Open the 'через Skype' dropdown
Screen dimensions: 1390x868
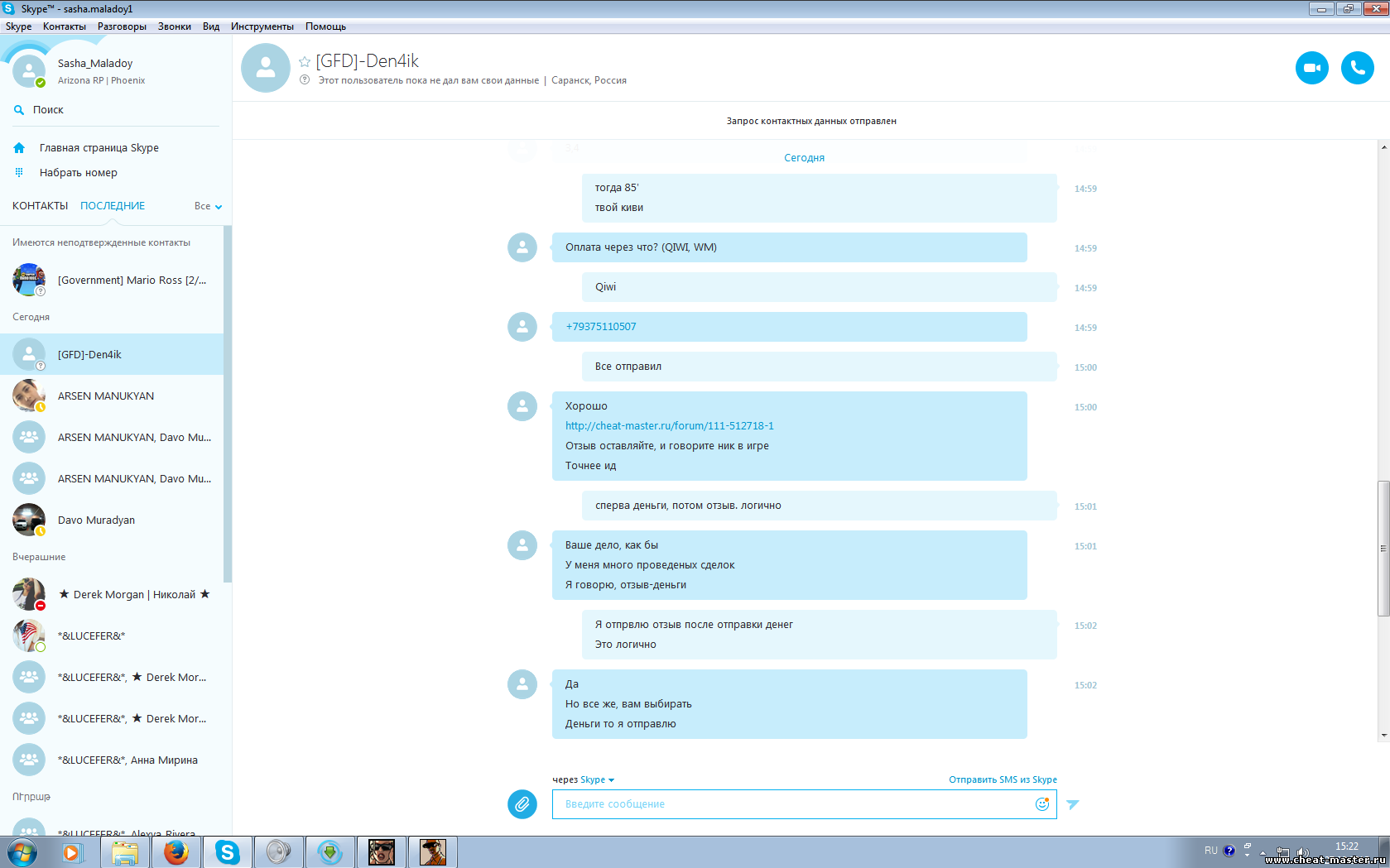[x=597, y=779]
